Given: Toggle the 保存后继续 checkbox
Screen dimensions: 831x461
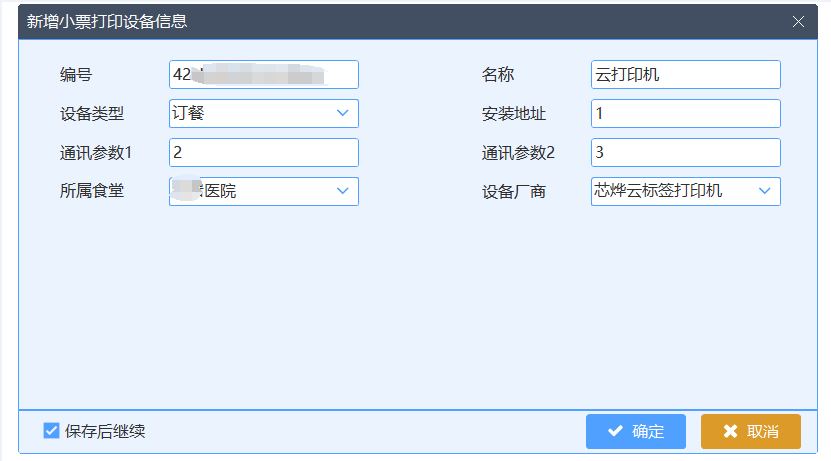Looking at the screenshot, I should [x=52, y=431].
